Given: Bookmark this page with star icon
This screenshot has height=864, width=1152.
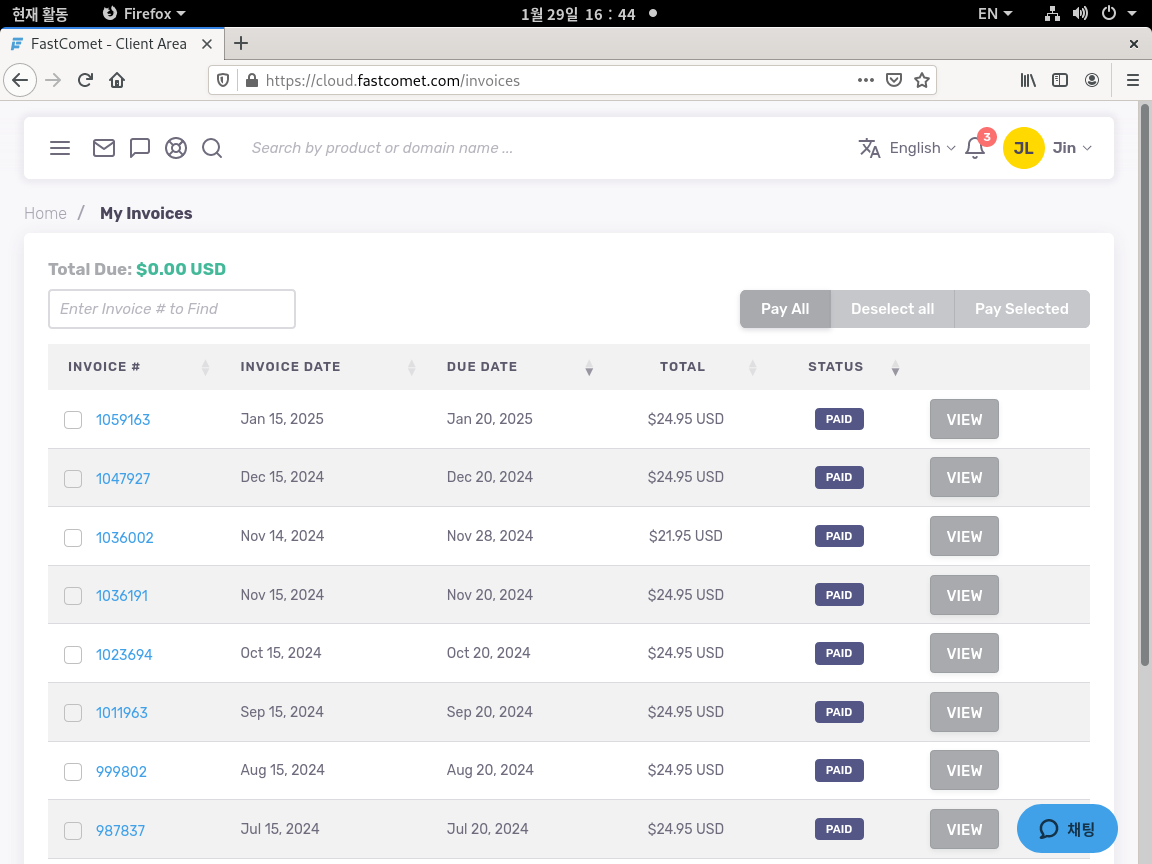Looking at the screenshot, I should [x=922, y=80].
